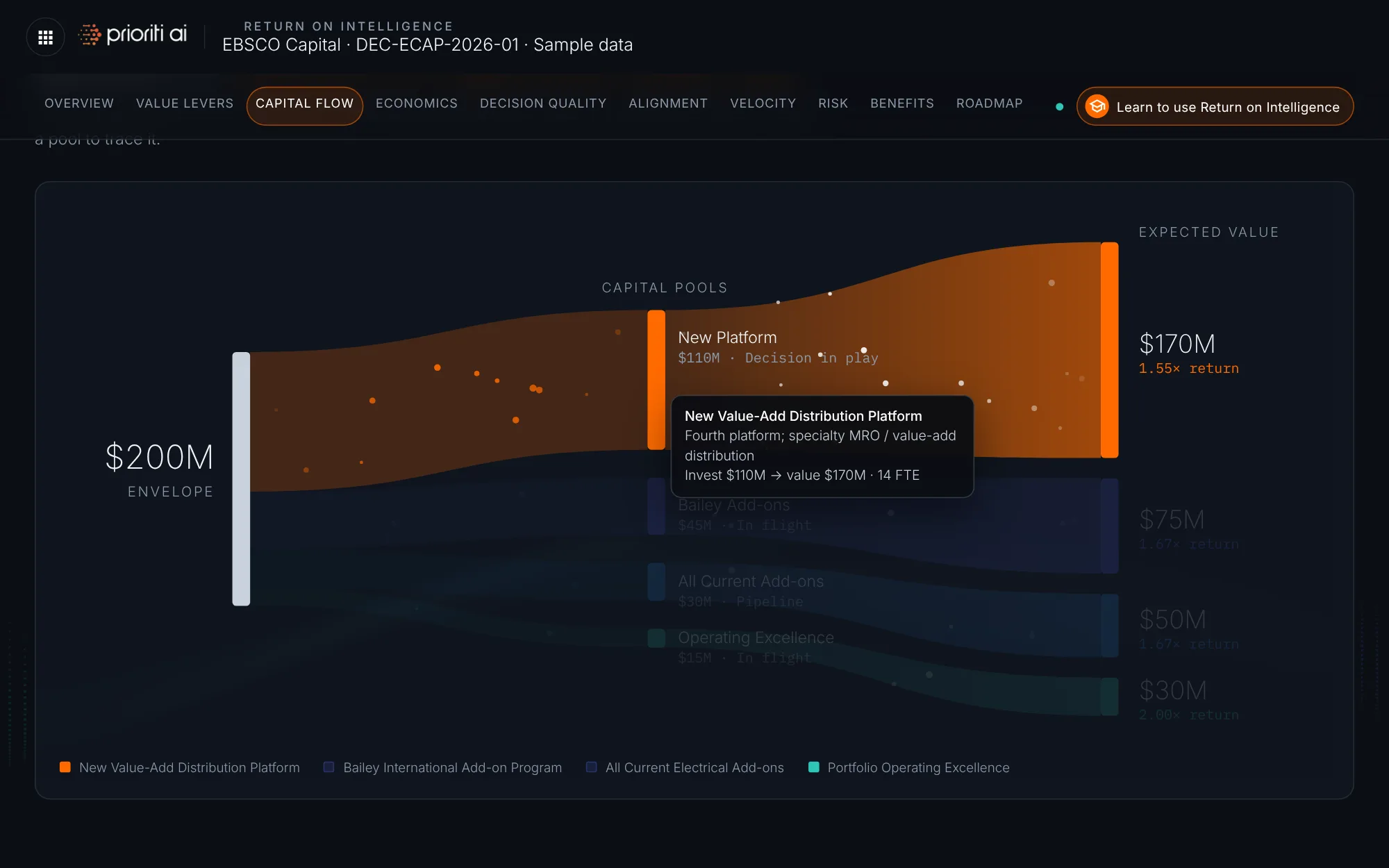Click the $200M envelope amount

click(159, 457)
